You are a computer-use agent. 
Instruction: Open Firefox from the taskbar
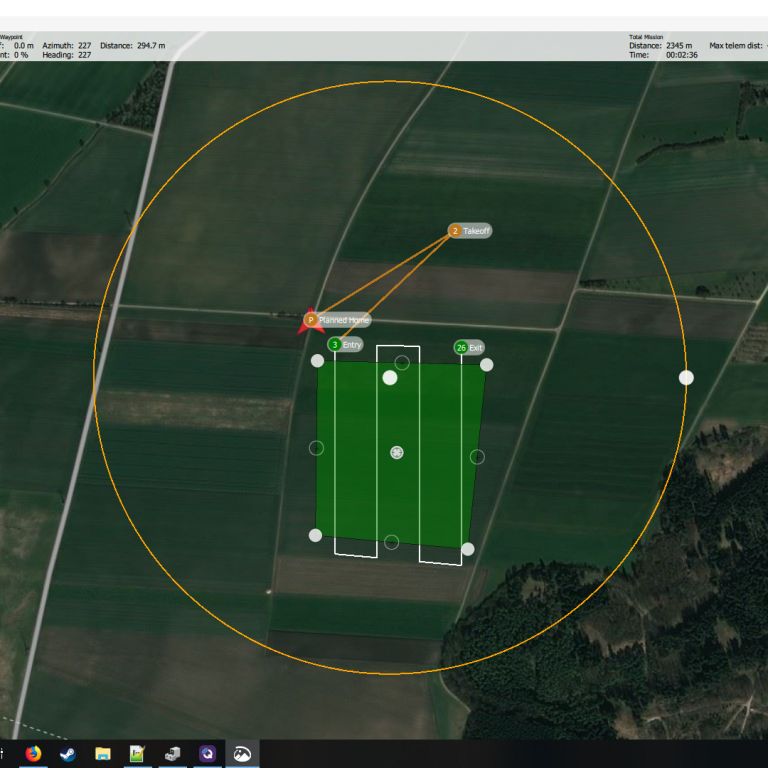coord(33,753)
